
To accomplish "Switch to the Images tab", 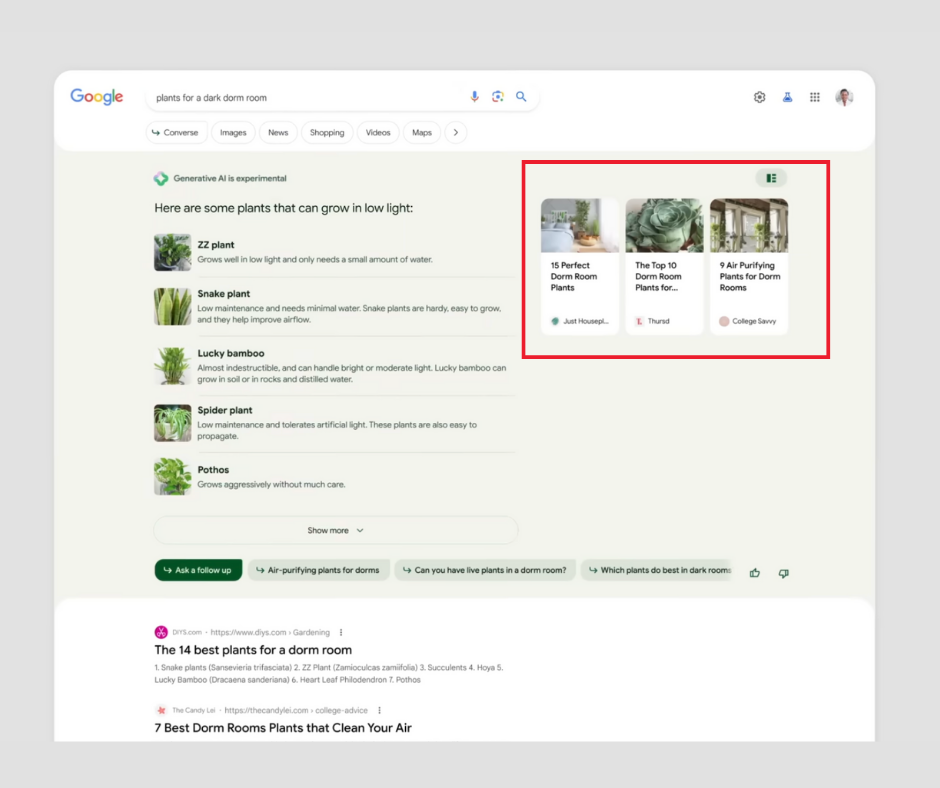I will pos(233,132).
